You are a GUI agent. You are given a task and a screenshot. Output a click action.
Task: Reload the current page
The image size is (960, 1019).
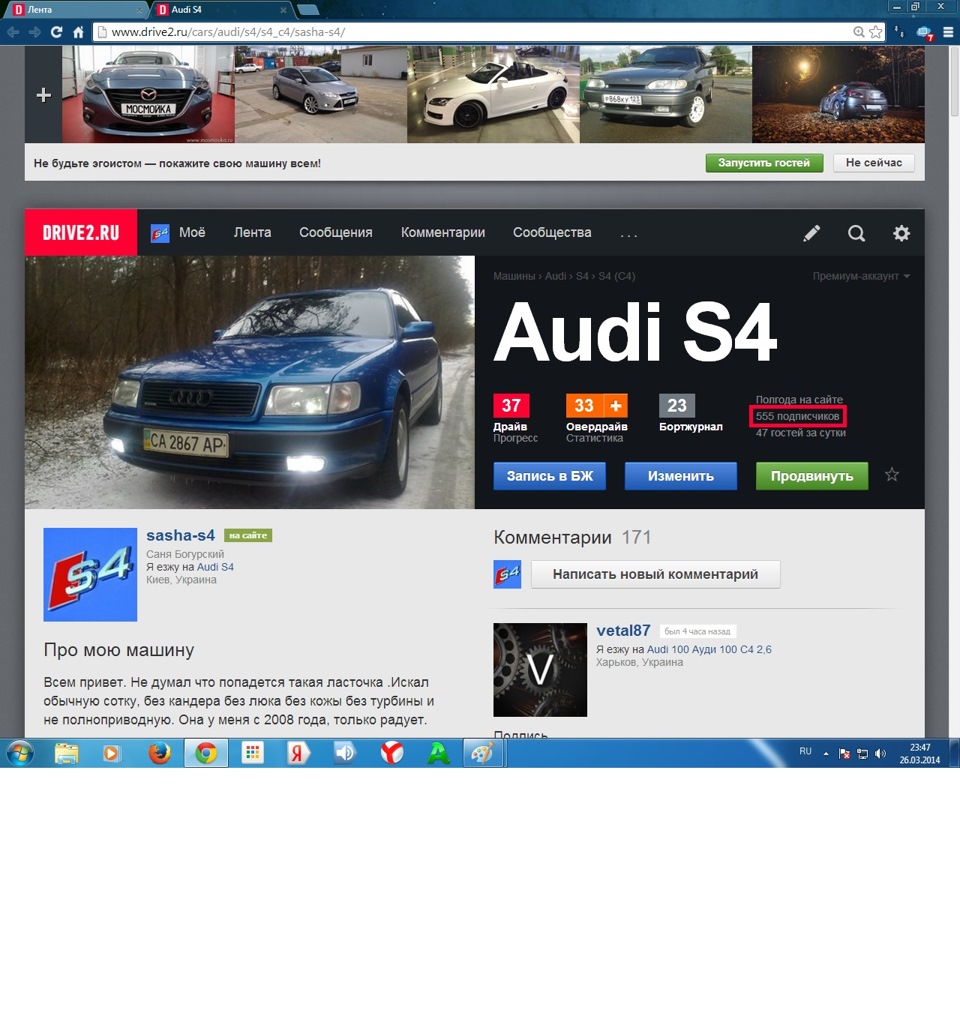click(x=57, y=32)
